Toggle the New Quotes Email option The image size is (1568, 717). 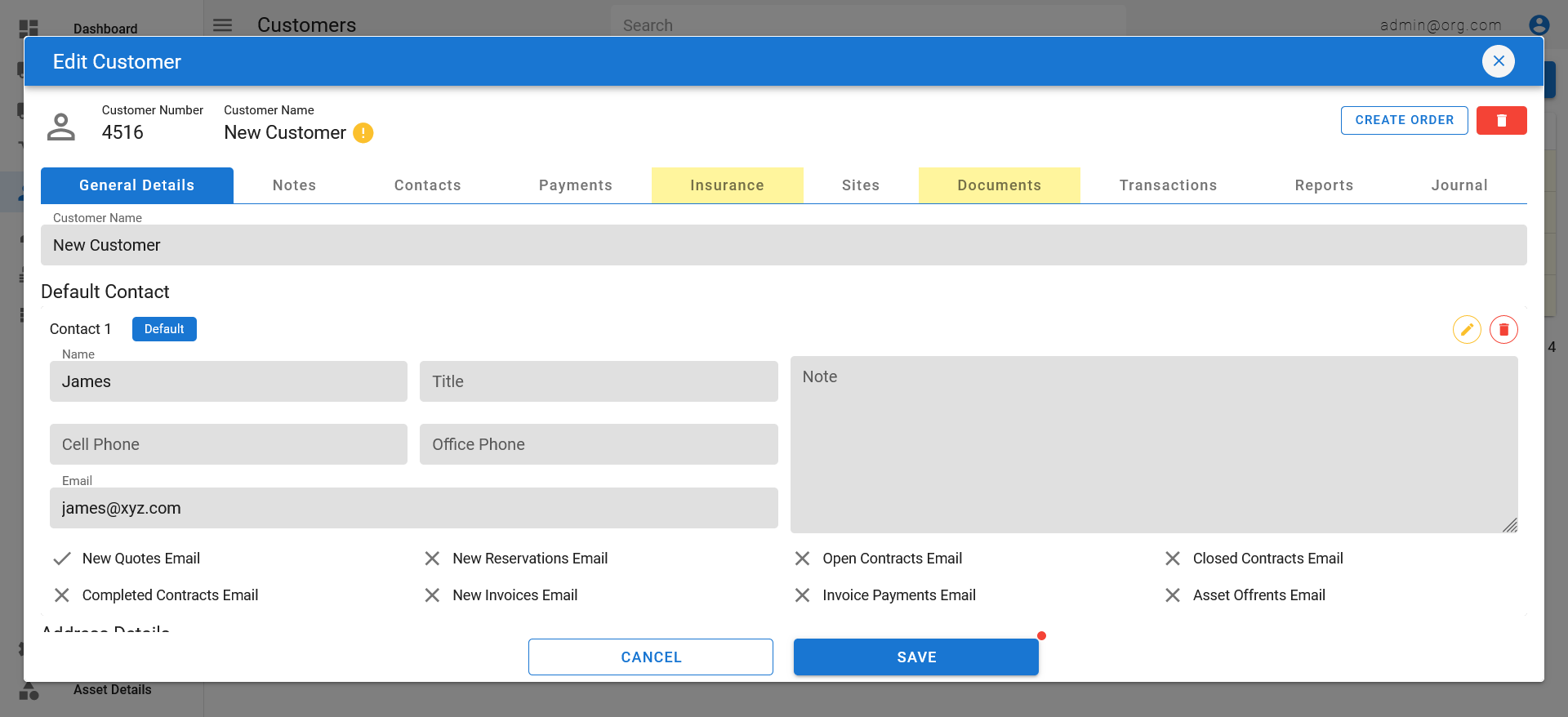point(62,559)
